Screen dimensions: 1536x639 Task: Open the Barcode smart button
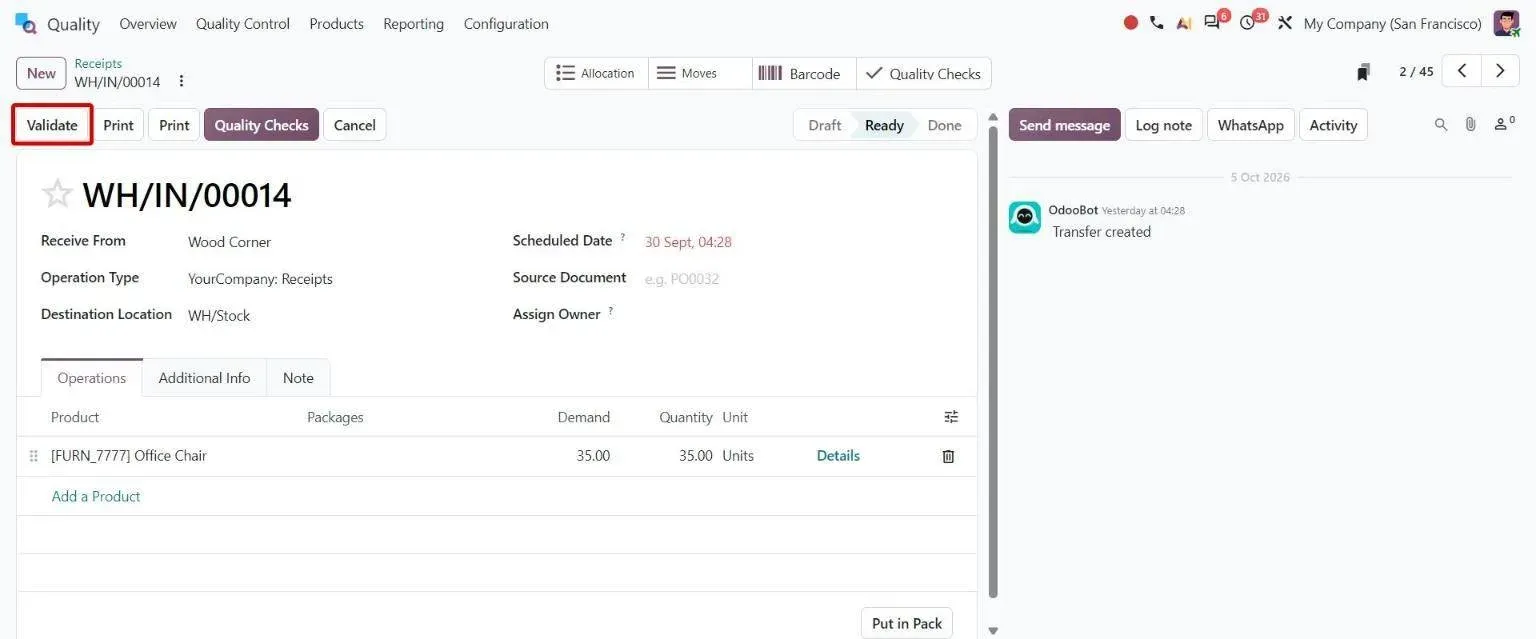804,73
